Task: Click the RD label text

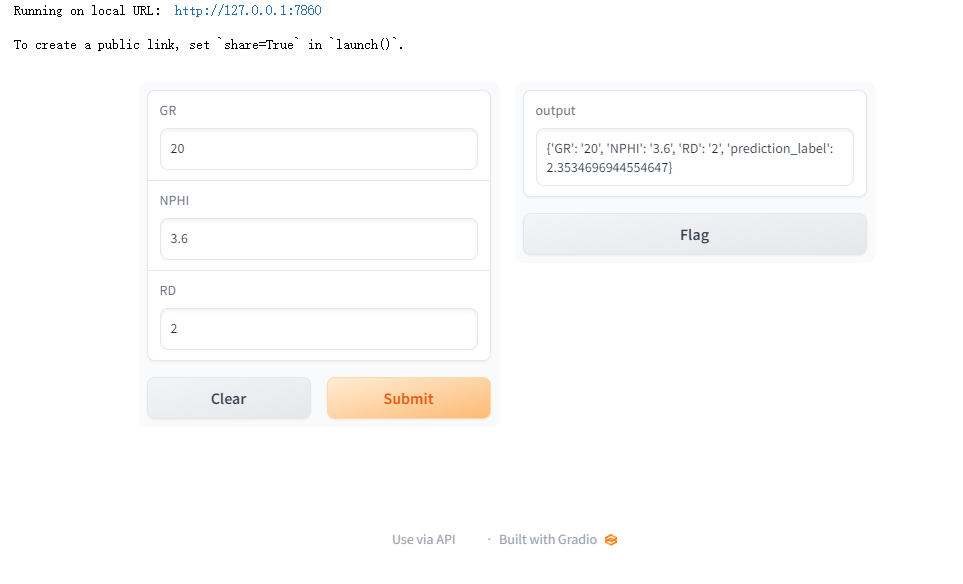Action: click(168, 291)
